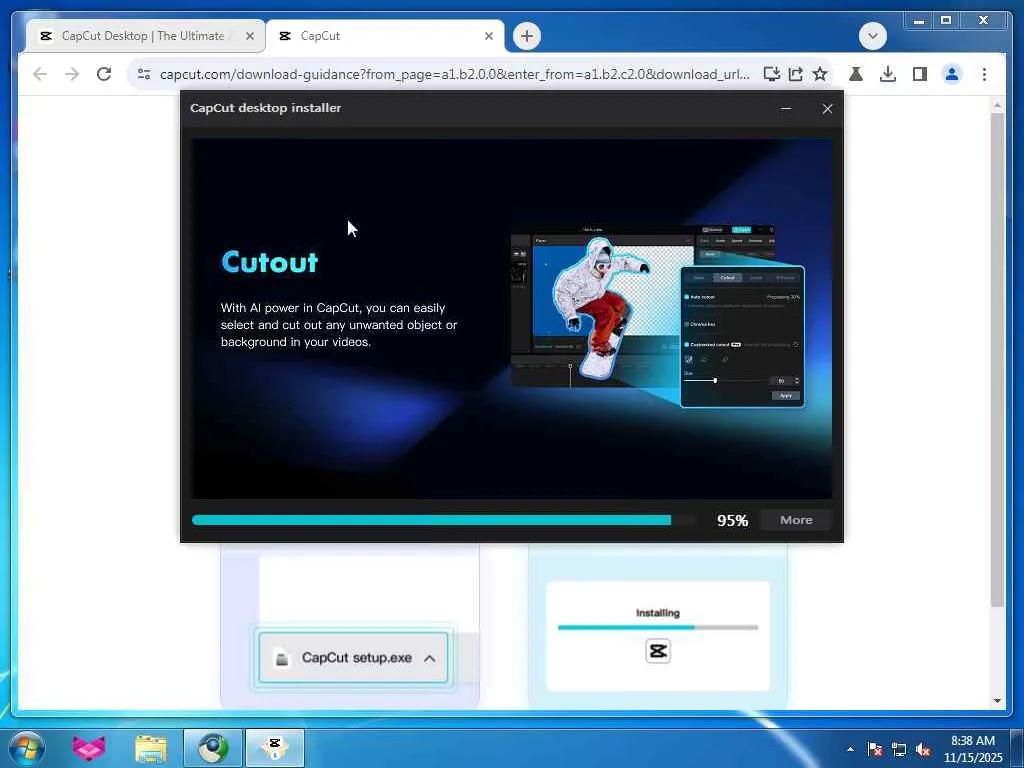The width and height of the screenshot is (1024, 768).
Task: Open browser downloads icon
Action: pos(888,74)
